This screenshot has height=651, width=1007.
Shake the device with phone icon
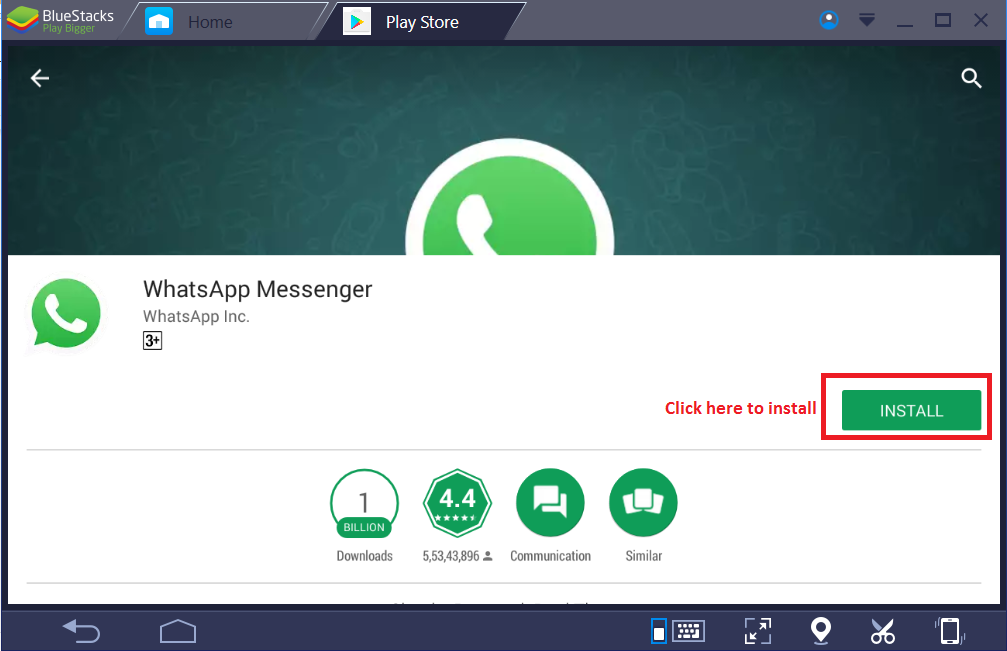[x=950, y=631]
